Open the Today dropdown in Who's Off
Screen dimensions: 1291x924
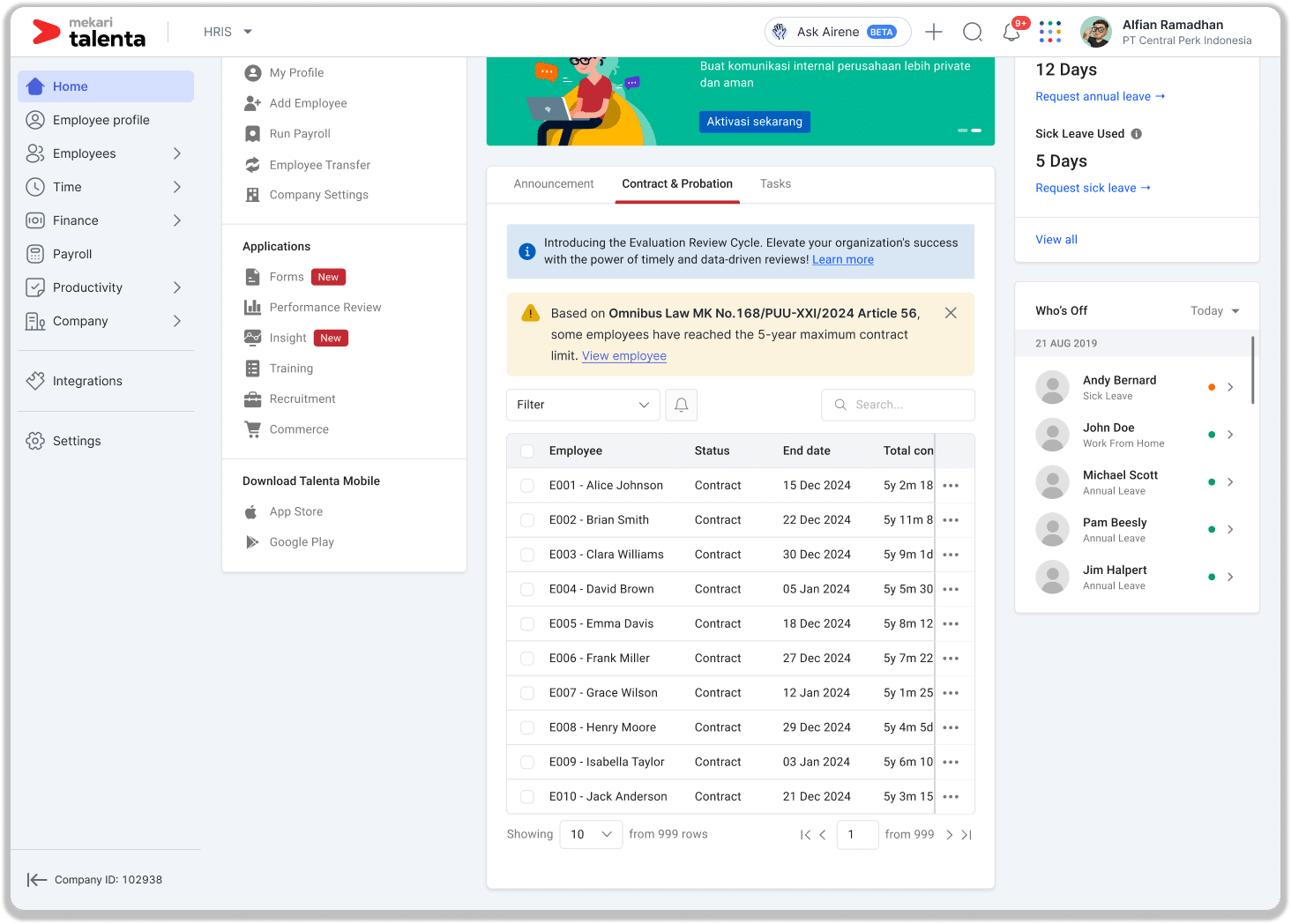(x=1214, y=311)
